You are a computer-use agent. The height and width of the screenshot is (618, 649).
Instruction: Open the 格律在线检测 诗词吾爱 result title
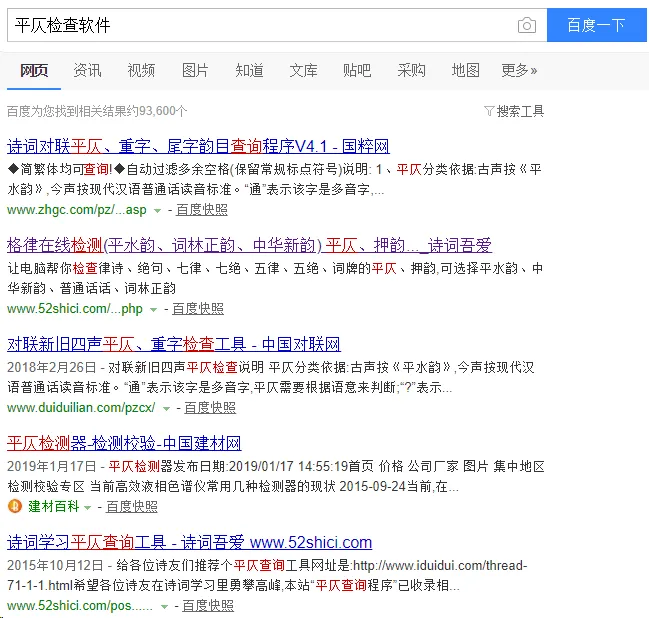(x=249, y=245)
